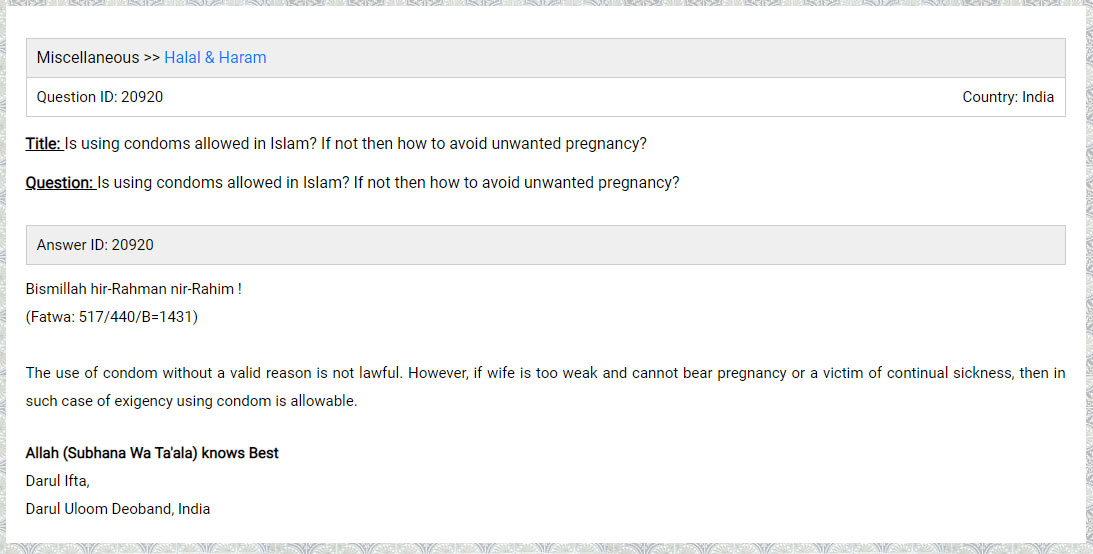1093x554 pixels.
Task: Click the "Miscellaneous" breadcrumb text
Action: click(88, 57)
